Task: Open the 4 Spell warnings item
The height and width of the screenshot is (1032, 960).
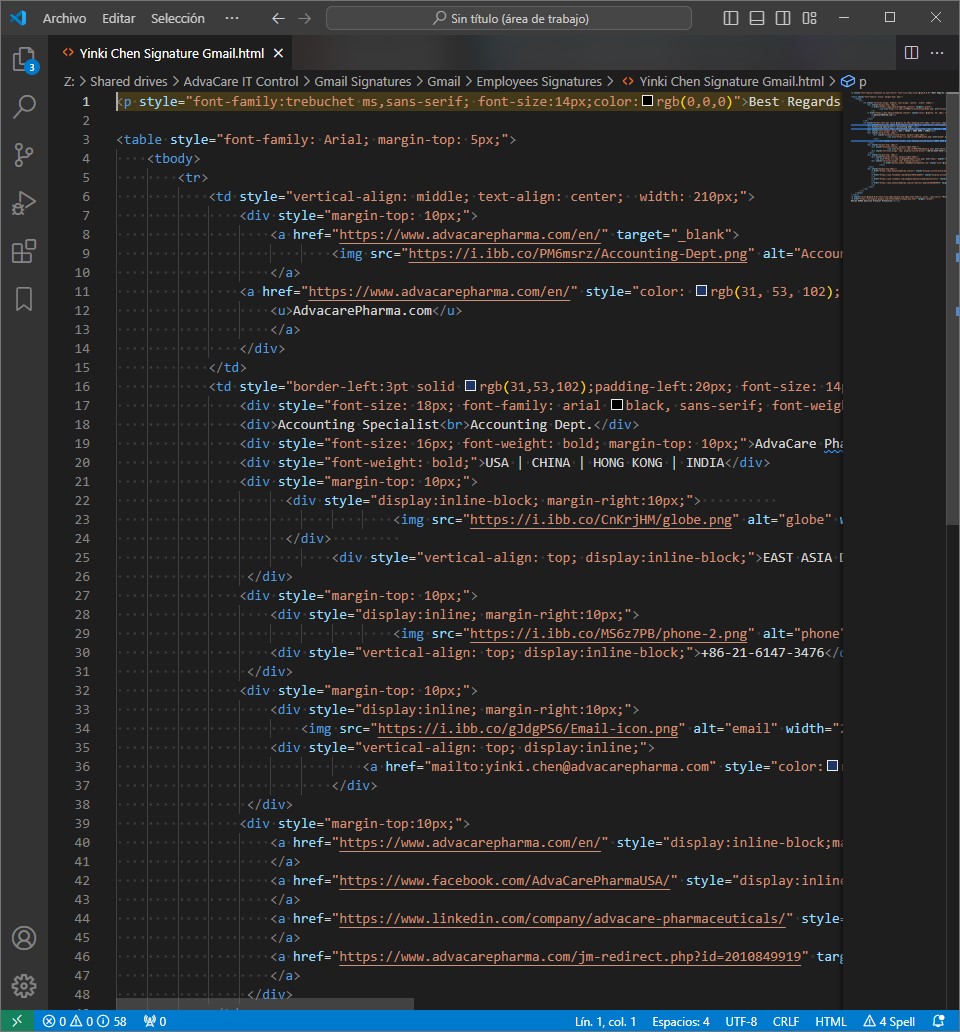Action: click(x=889, y=1021)
